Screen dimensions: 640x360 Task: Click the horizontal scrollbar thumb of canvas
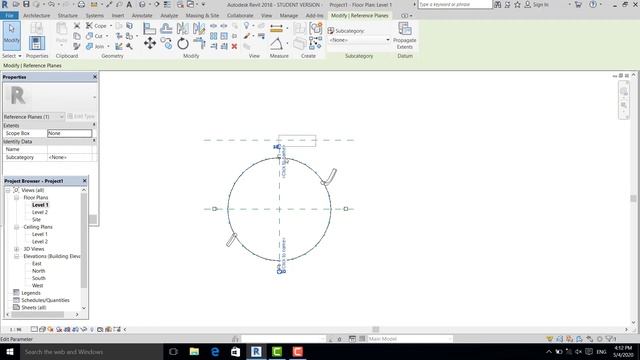click(376, 329)
